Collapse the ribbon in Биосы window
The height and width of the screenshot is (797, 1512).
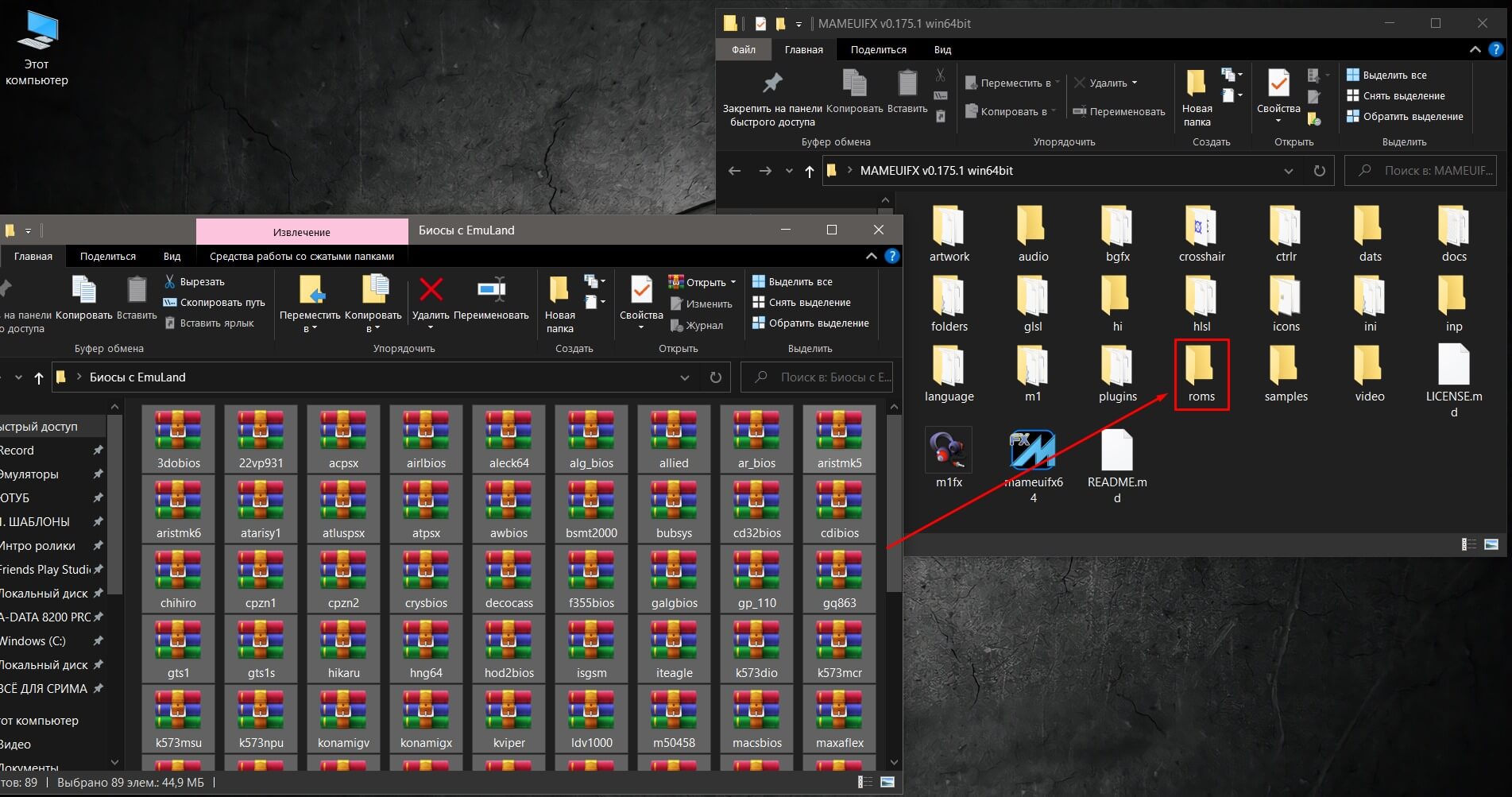(x=872, y=256)
